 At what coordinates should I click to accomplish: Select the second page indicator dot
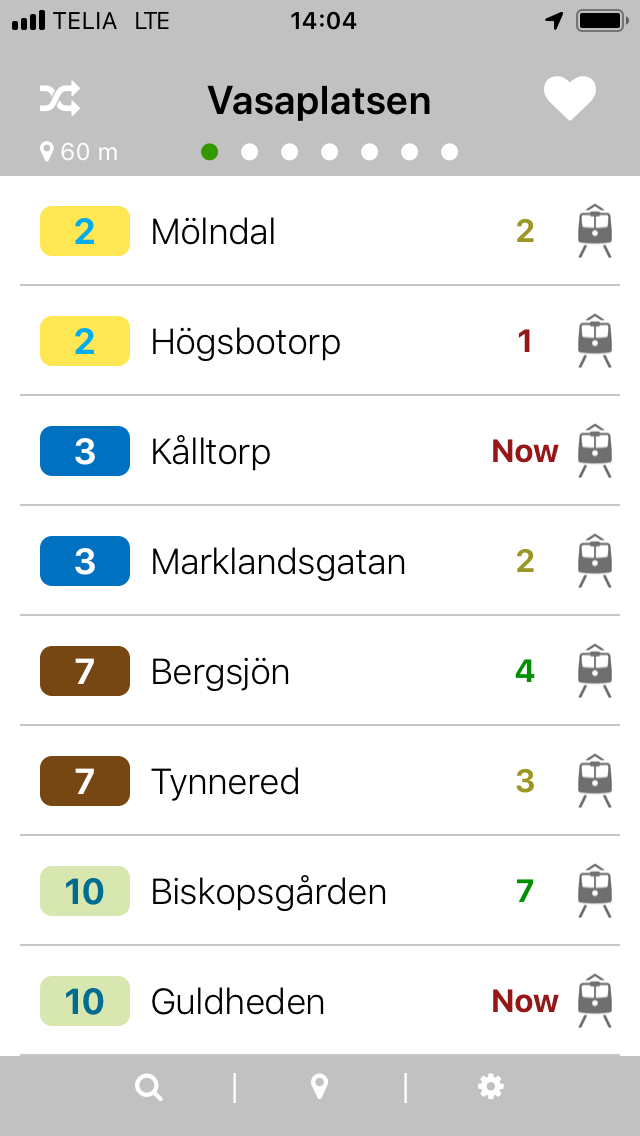(x=250, y=152)
